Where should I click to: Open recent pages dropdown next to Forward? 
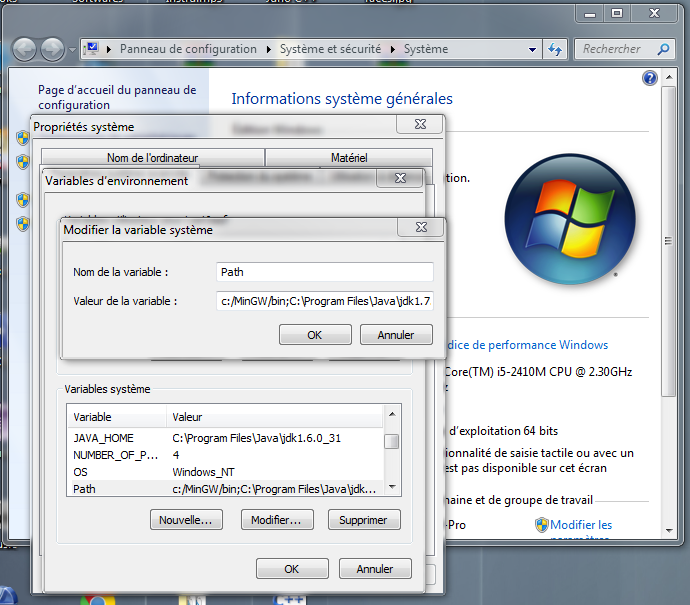(72, 50)
